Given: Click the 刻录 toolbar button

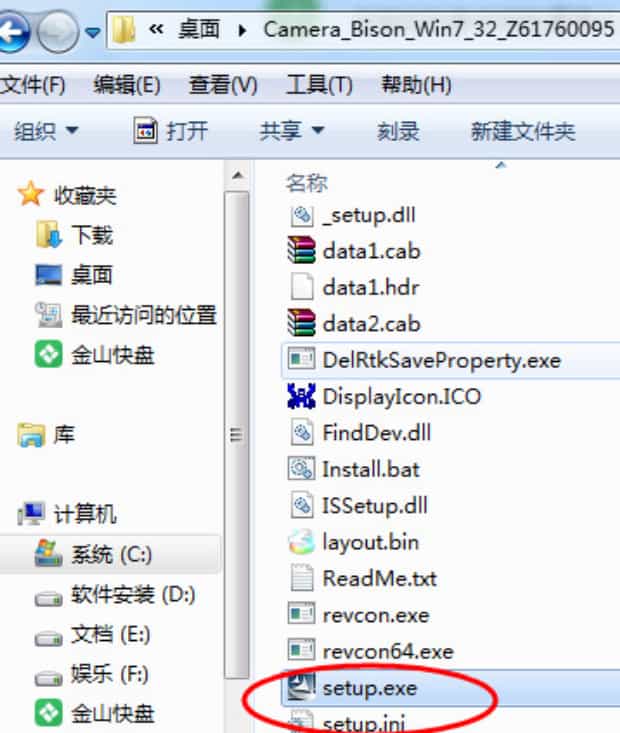Looking at the screenshot, I should point(398,131).
